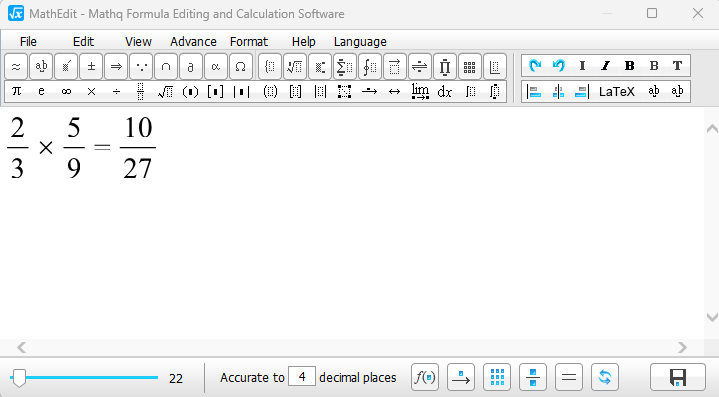Open the partial derivative symbols palette
Screen dimensions: 719x397
tap(191, 66)
